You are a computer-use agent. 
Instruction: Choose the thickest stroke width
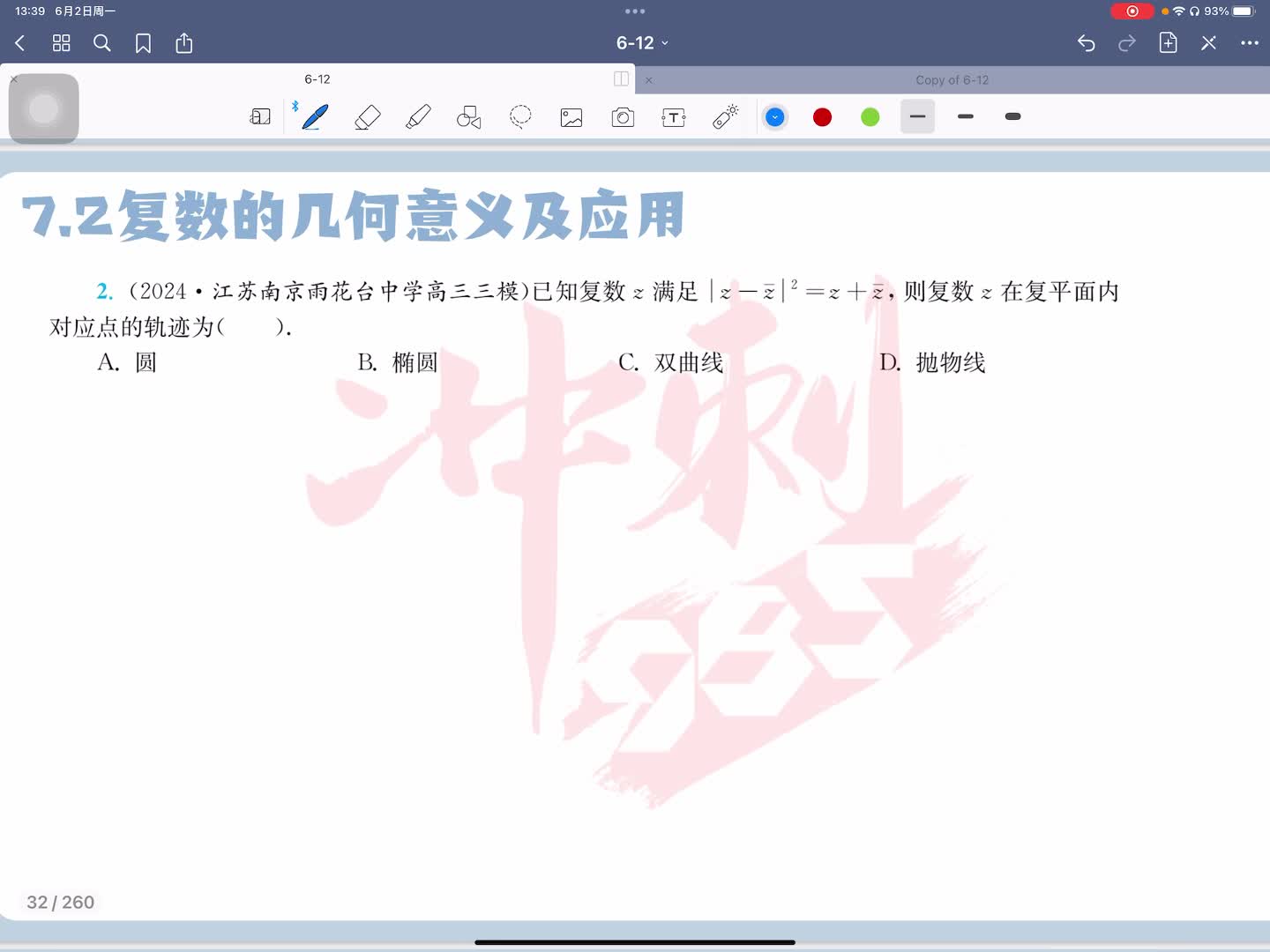point(1012,116)
